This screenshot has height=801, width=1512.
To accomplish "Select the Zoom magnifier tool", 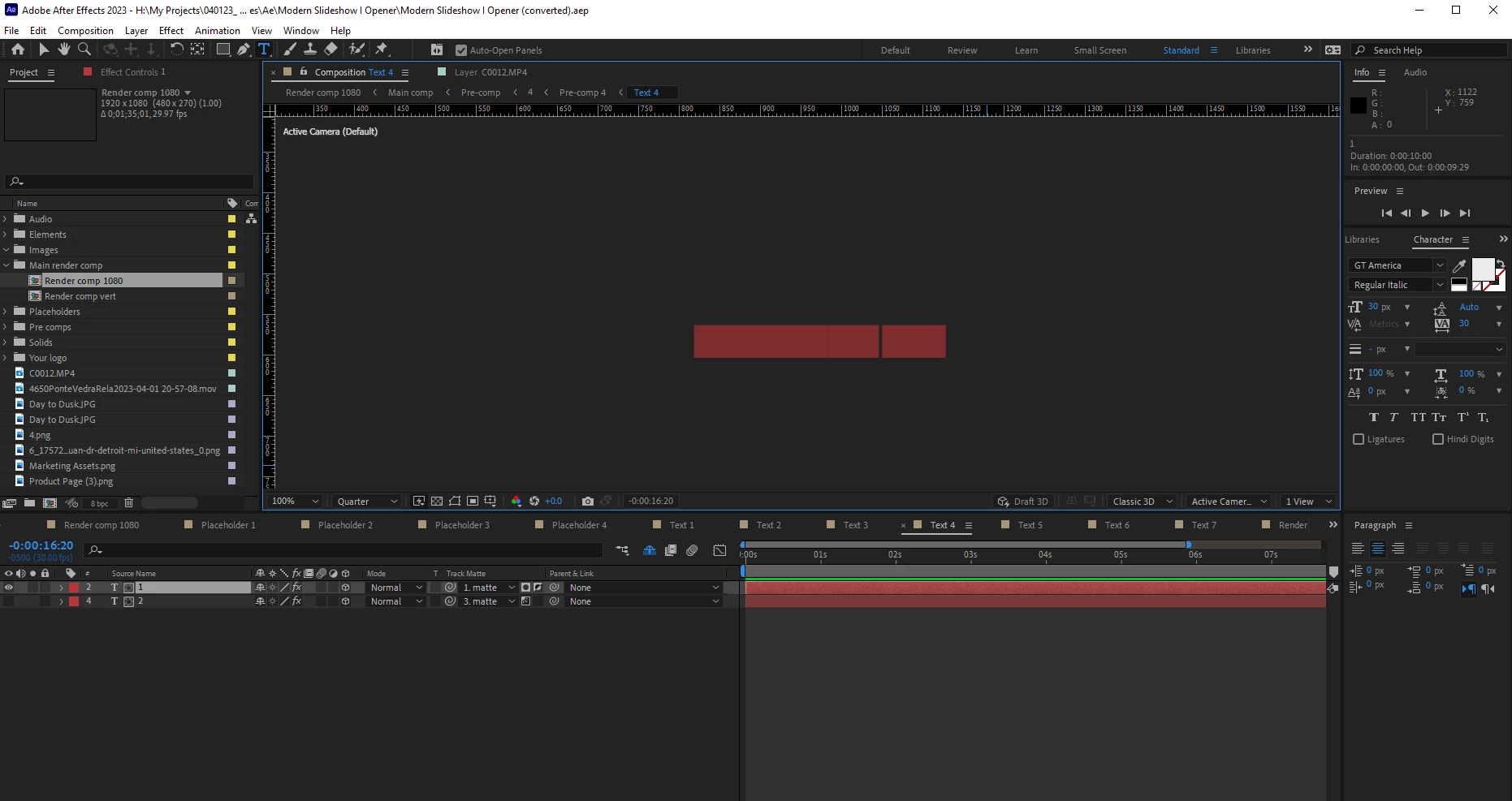I will pos(84,50).
